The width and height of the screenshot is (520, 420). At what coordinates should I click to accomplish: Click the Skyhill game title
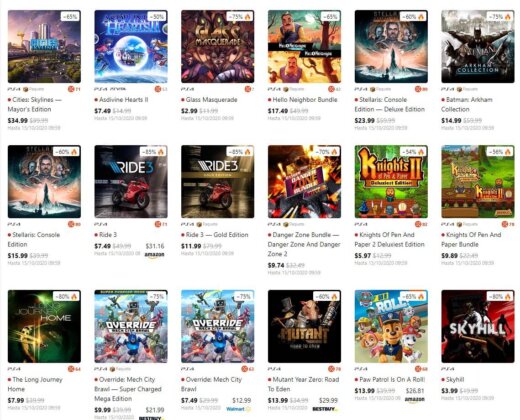click(x=455, y=379)
